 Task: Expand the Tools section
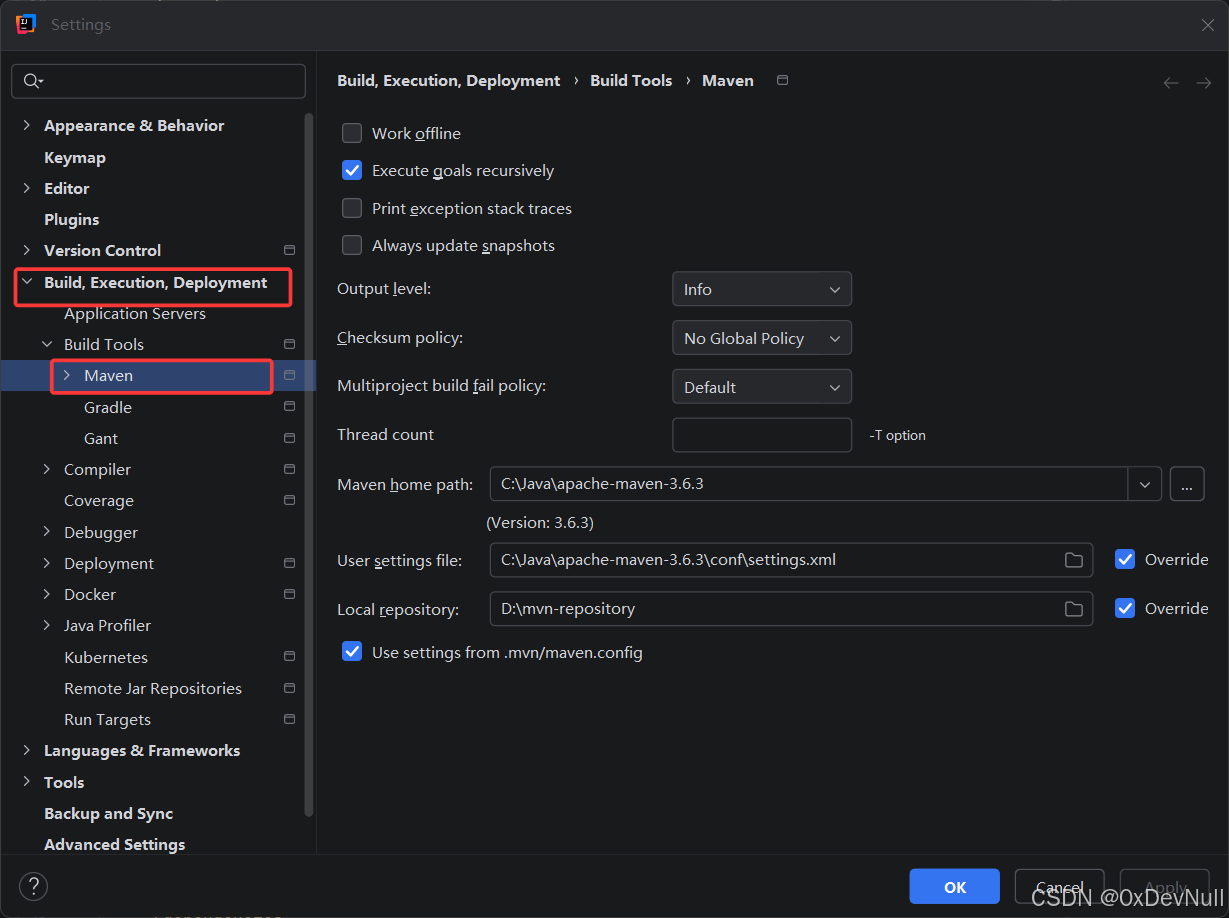(x=27, y=782)
